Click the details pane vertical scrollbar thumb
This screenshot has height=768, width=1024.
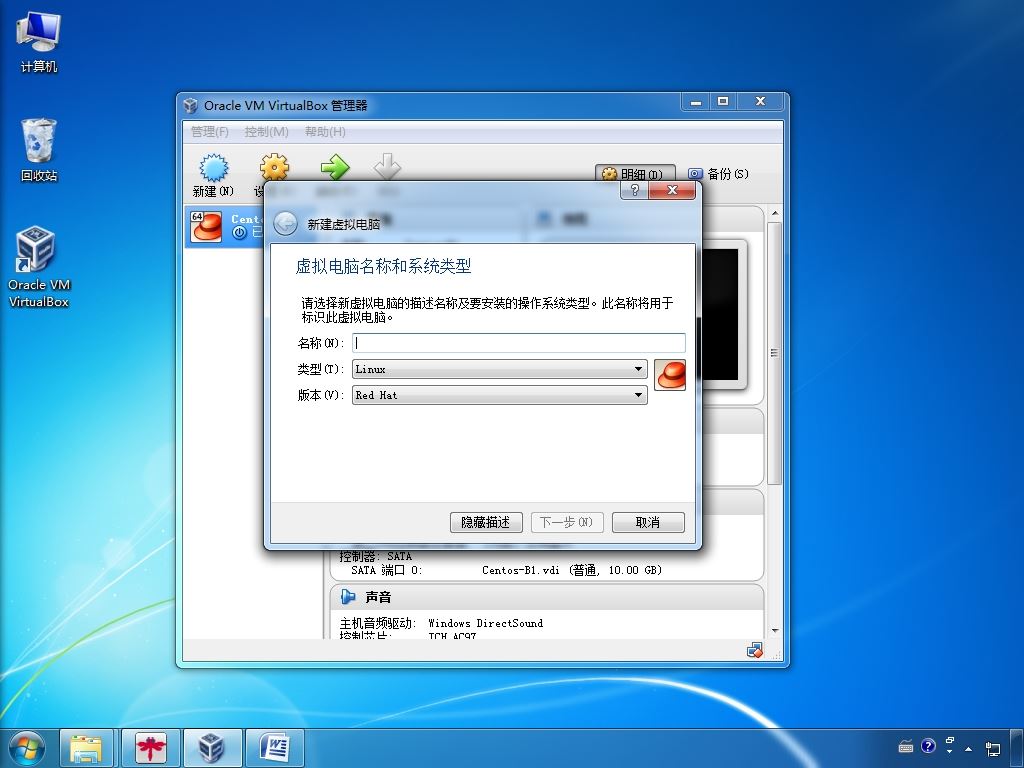[775, 353]
